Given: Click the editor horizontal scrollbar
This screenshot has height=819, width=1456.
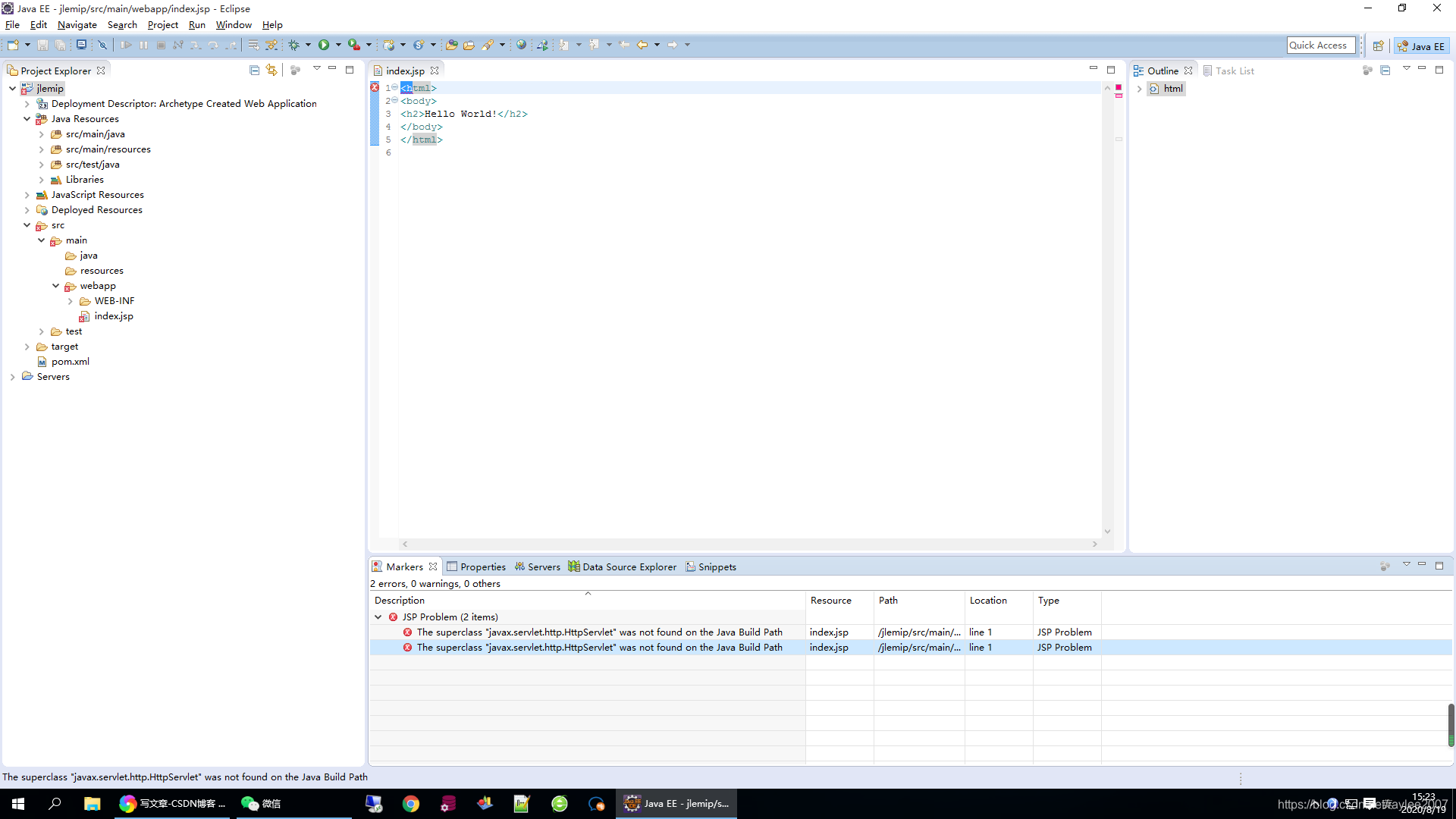Looking at the screenshot, I should [x=749, y=544].
